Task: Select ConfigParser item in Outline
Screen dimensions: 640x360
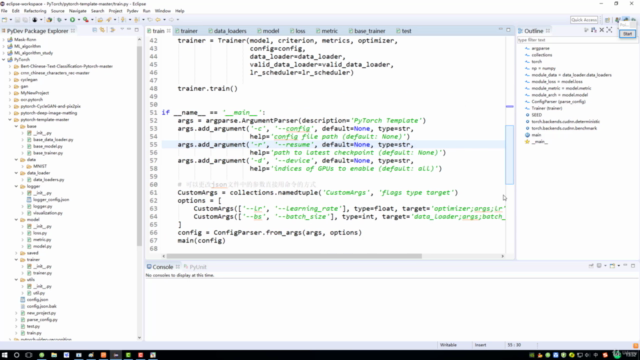Action: click(558, 102)
